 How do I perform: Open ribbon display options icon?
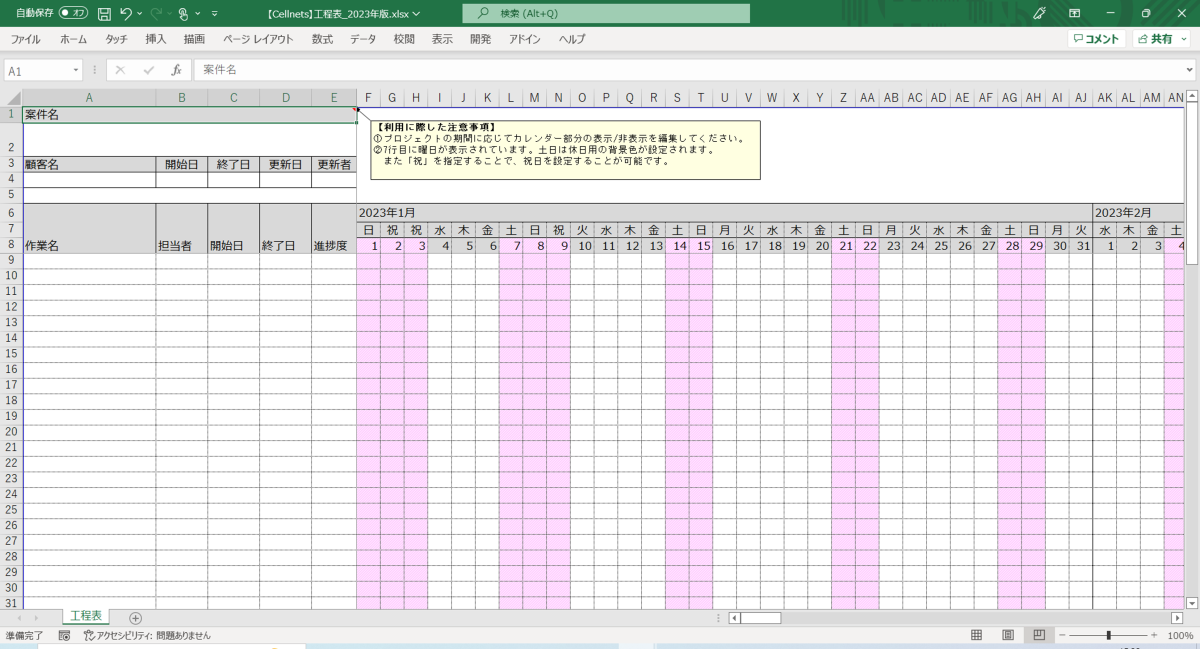click(1075, 14)
